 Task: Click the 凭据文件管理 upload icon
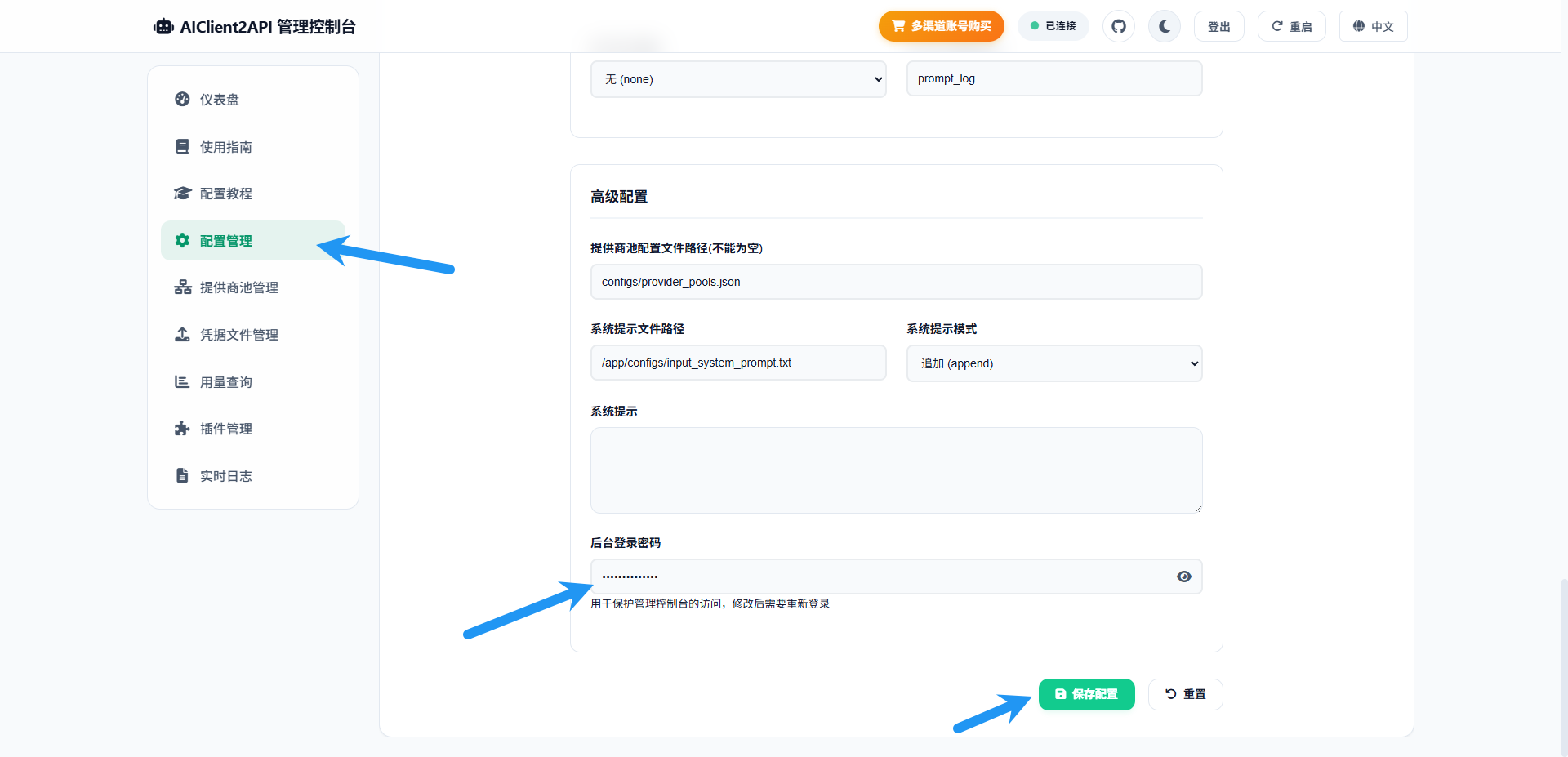coord(182,335)
